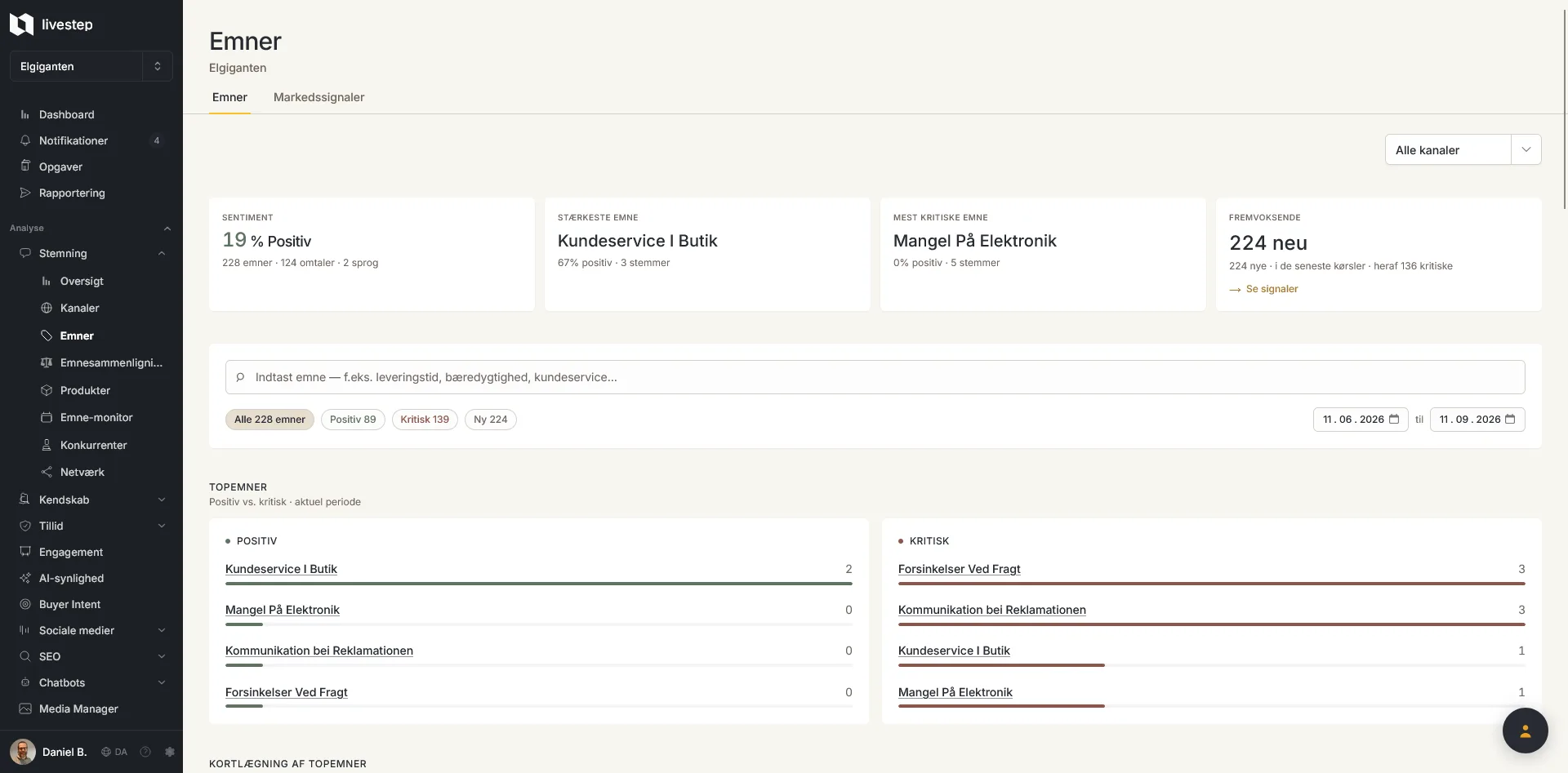Image resolution: width=1568 pixels, height=773 pixels.
Task: Toggle the 'Ny 224' filter chip
Action: coord(491,420)
